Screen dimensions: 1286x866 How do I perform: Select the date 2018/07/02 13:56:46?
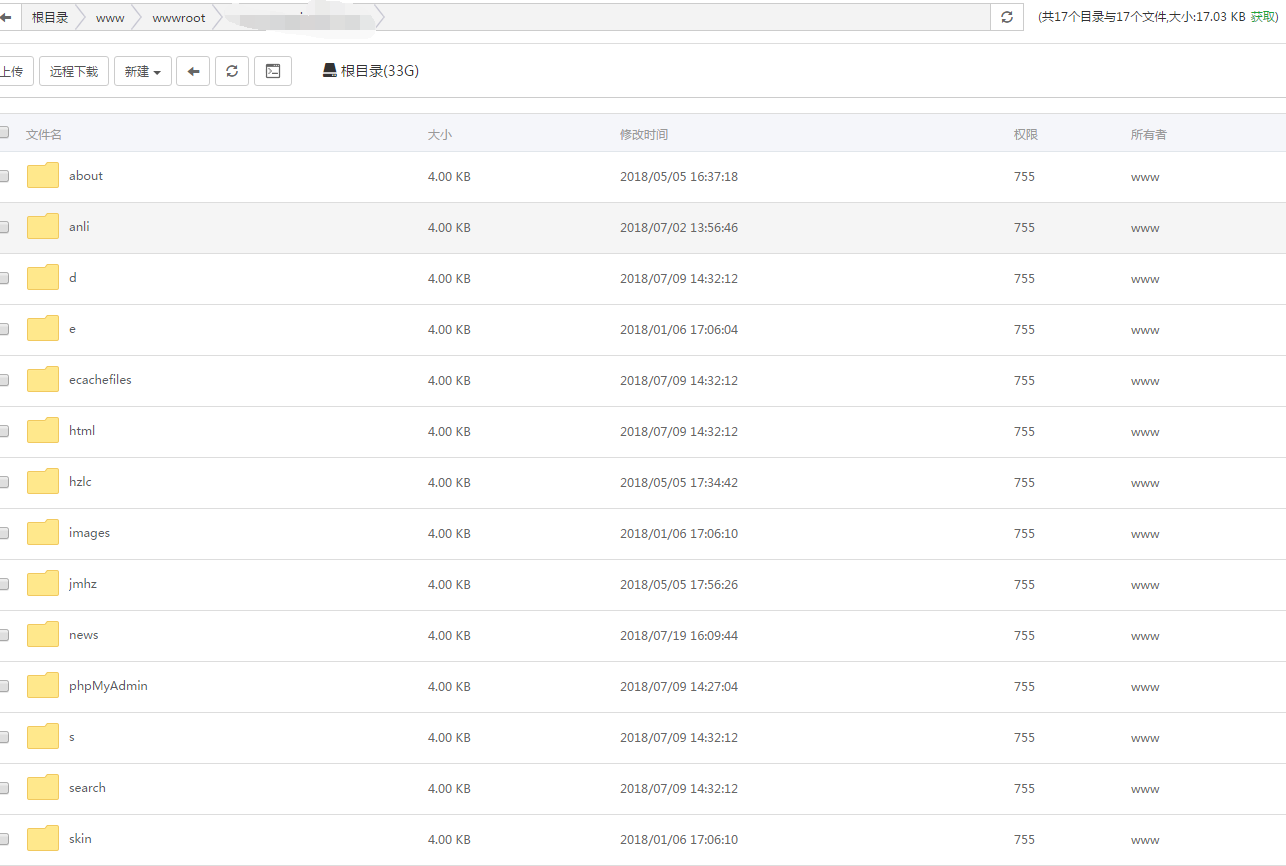tap(679, 228)
